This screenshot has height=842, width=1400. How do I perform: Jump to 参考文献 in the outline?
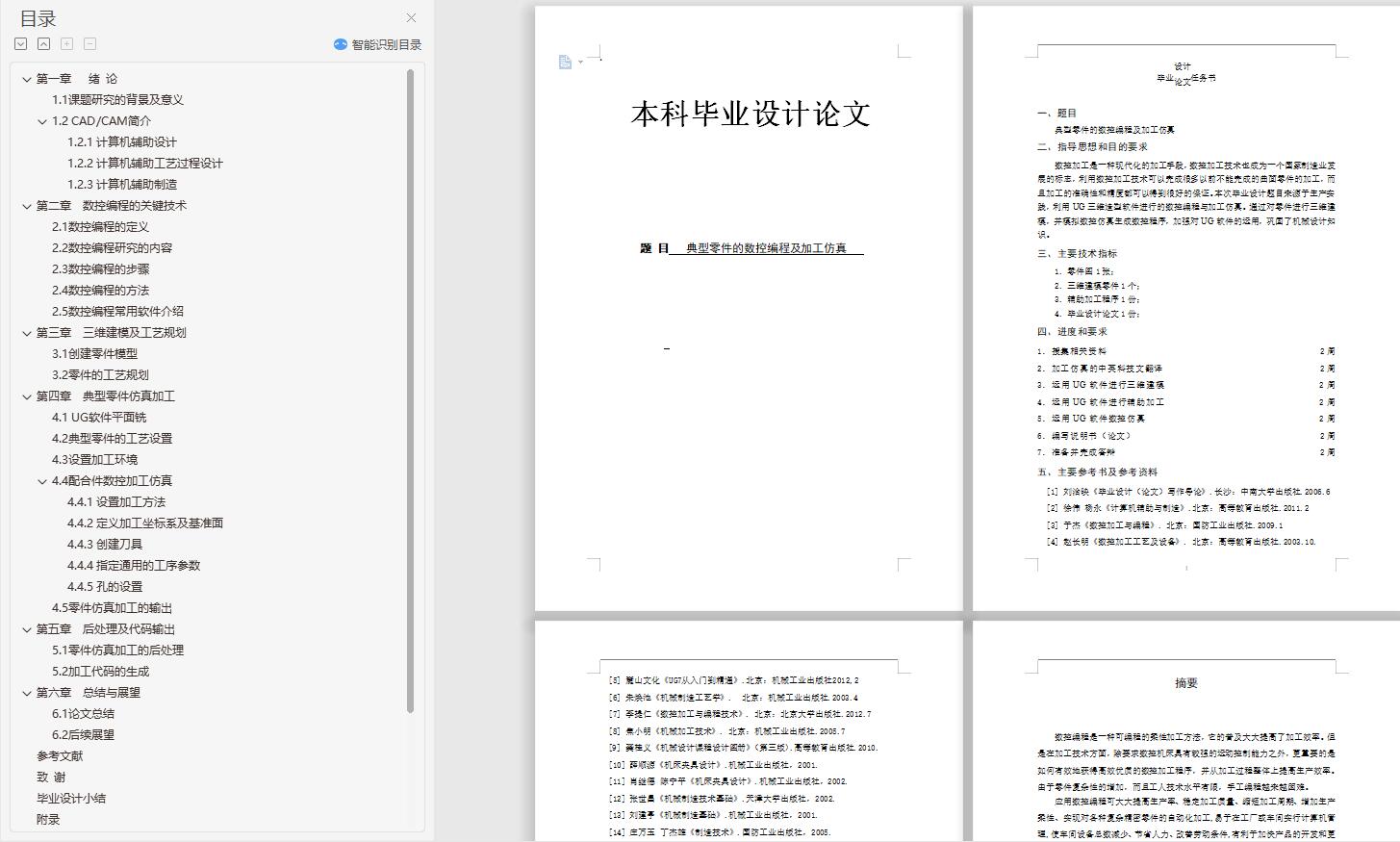(x=60, y=756)
